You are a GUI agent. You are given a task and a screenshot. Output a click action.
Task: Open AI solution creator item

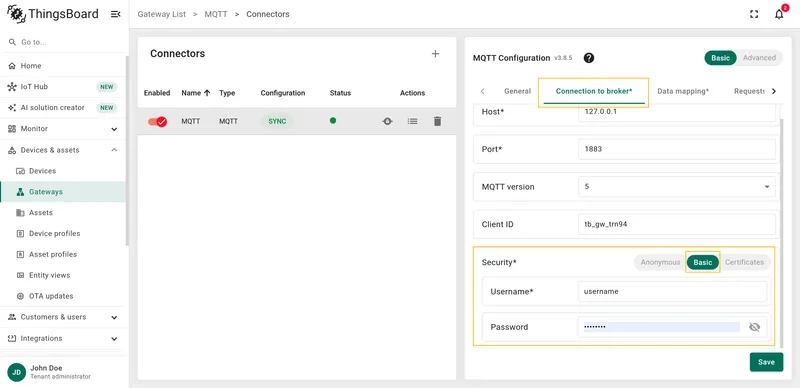62,108
